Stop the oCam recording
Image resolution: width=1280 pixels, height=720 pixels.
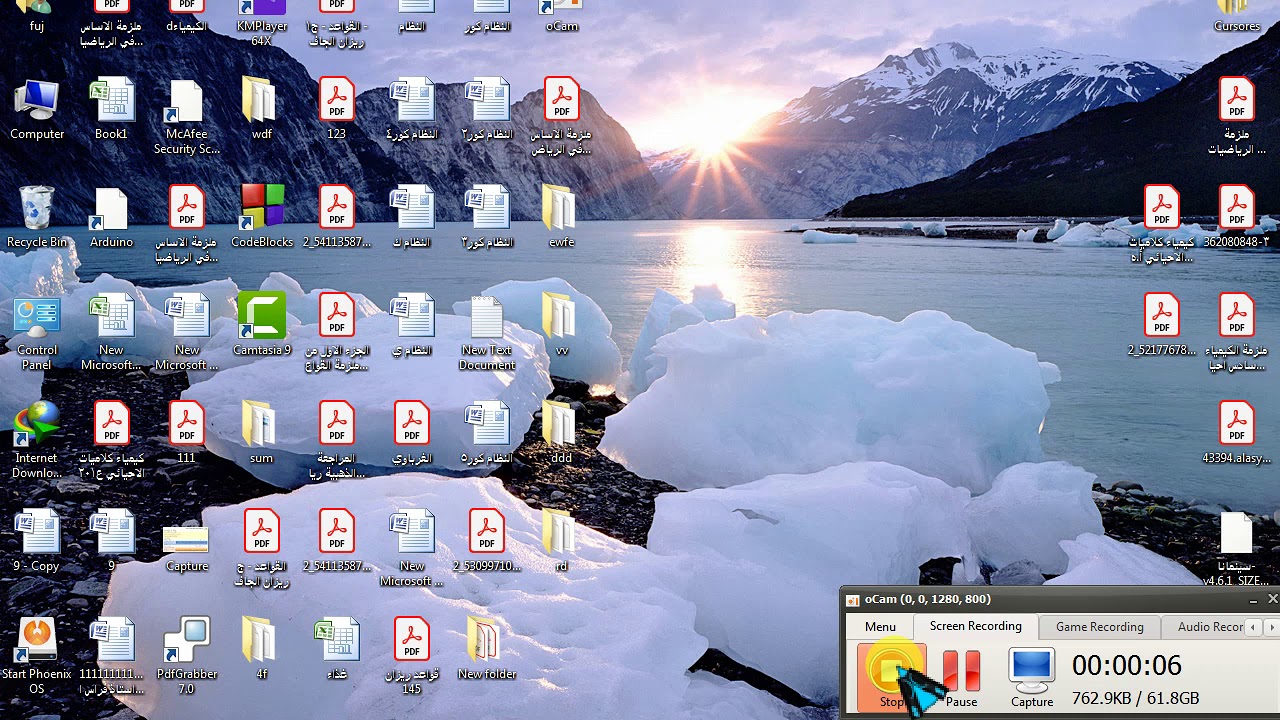tap(891, 677)
